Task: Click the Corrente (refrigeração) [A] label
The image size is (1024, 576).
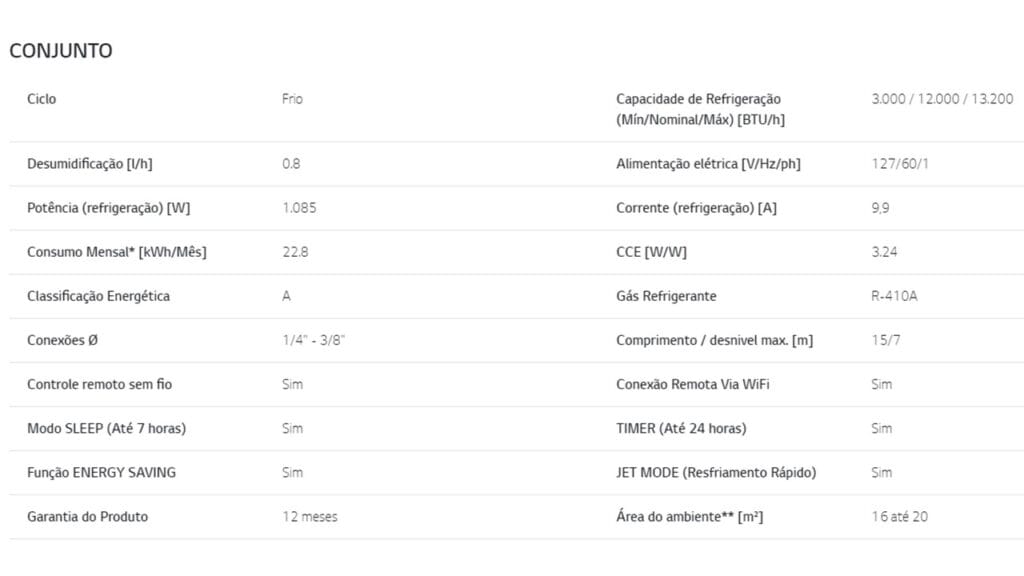Action: (x=696, y=208)
